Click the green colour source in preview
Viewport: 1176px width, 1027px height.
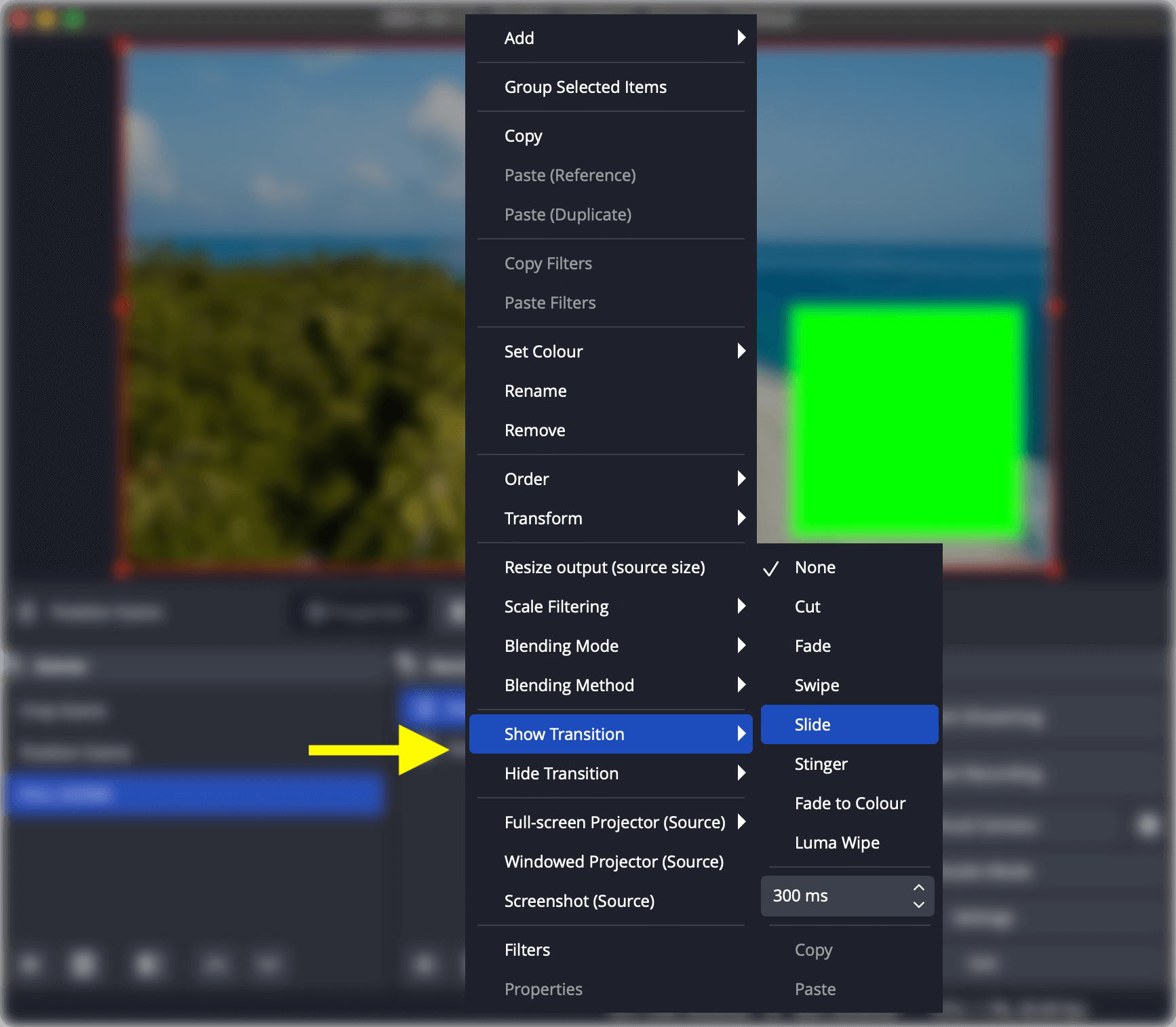click(x=905, y=421)
